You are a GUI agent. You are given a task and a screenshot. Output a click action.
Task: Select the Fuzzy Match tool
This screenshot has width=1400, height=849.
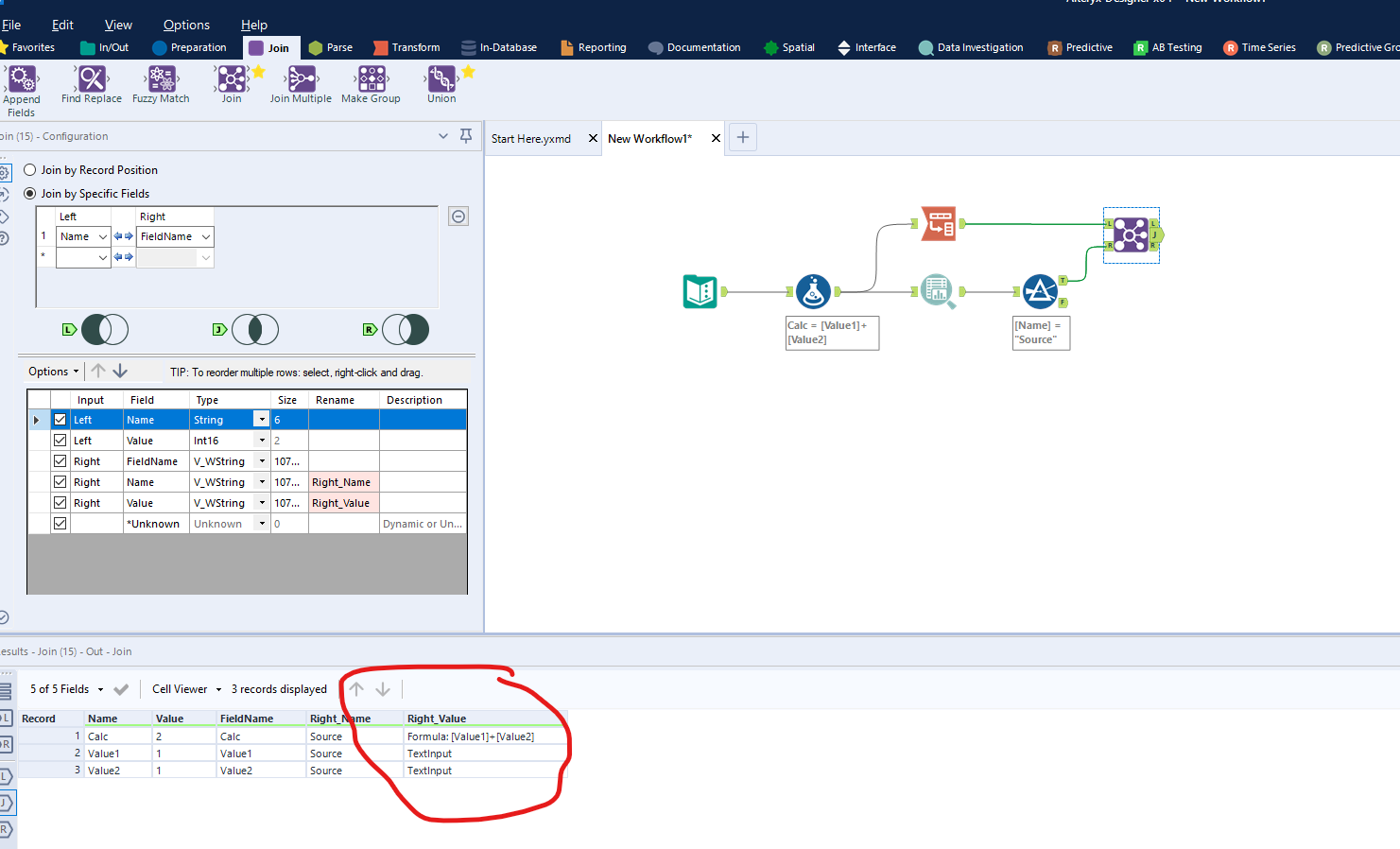(160, 84)
